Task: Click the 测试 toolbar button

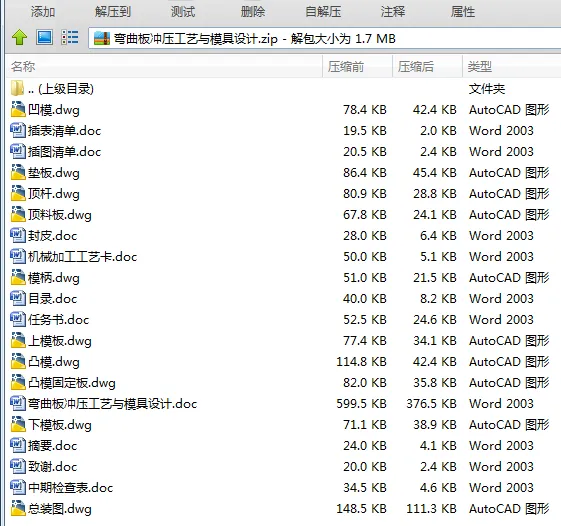Action: (183, 11)
